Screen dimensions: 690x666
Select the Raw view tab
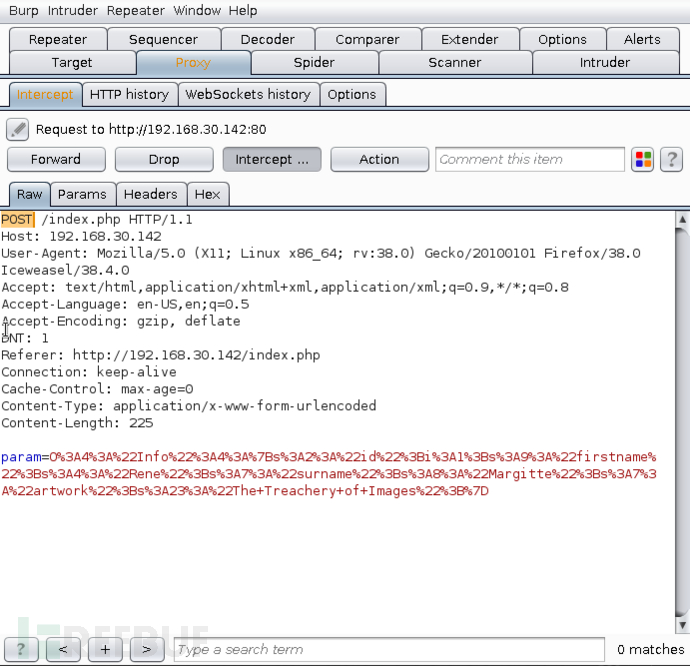point(29,194)
